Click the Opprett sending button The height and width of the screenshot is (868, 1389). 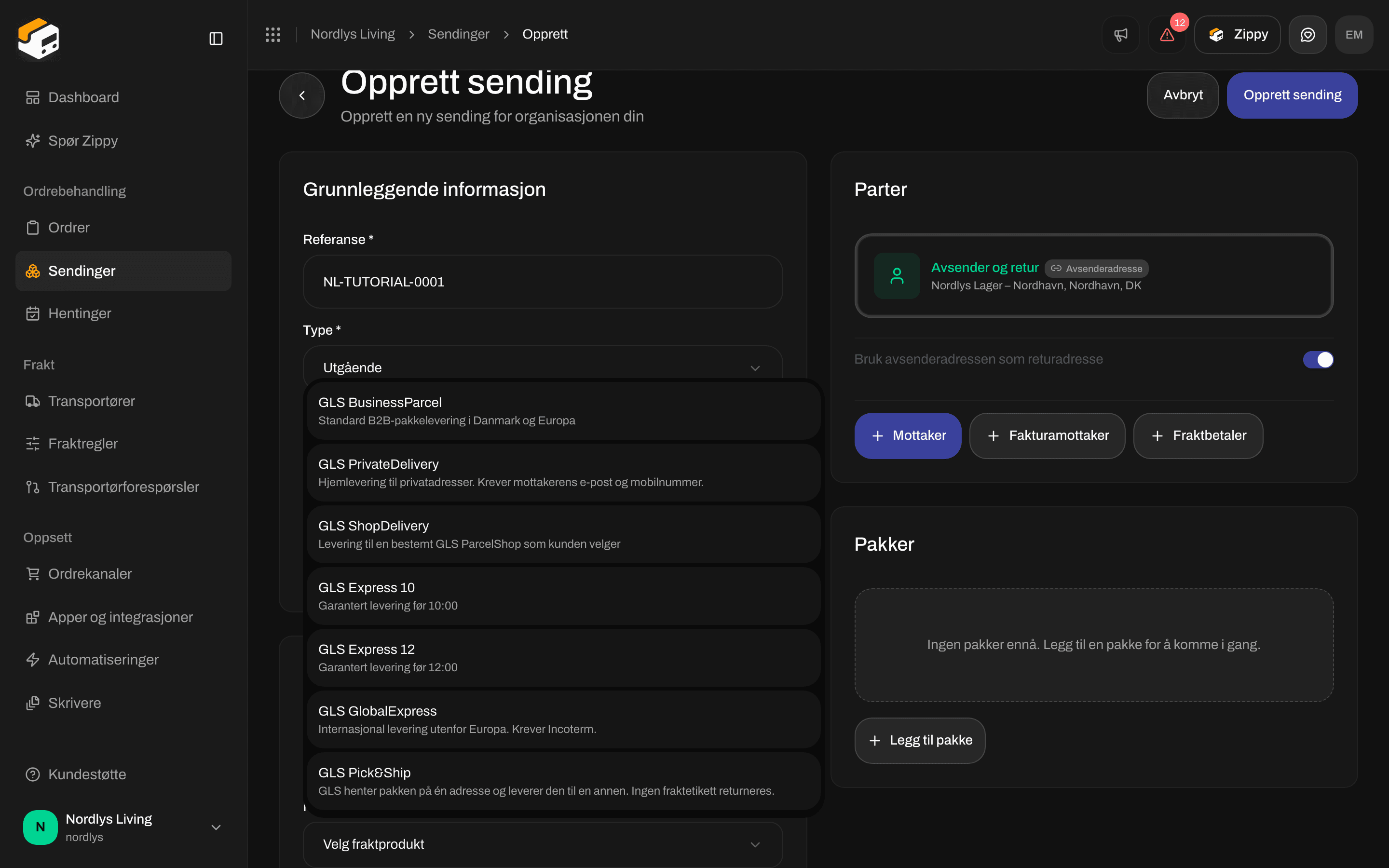pyautogui.click(x=1292, y=95)
